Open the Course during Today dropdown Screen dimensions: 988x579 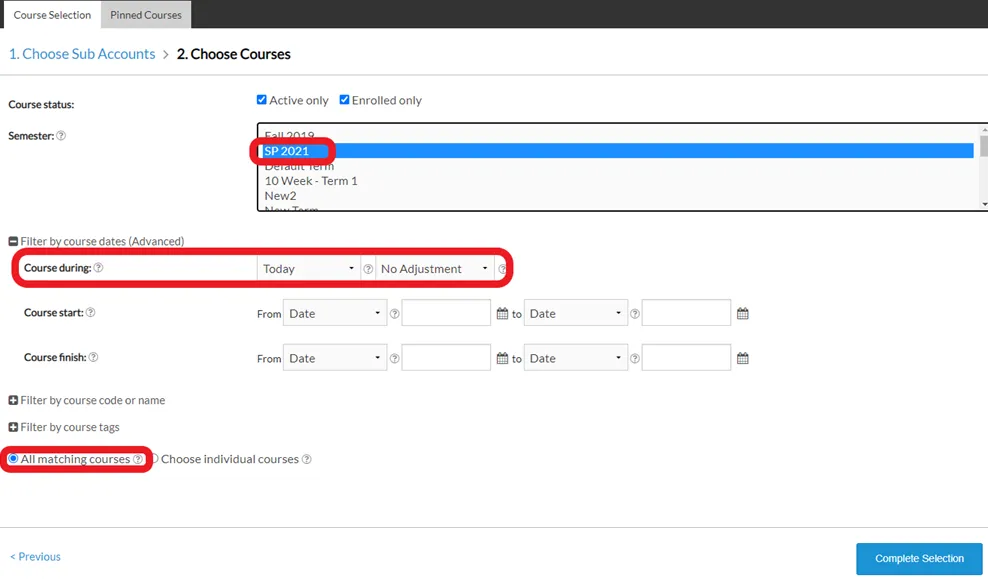coord(308,269)
